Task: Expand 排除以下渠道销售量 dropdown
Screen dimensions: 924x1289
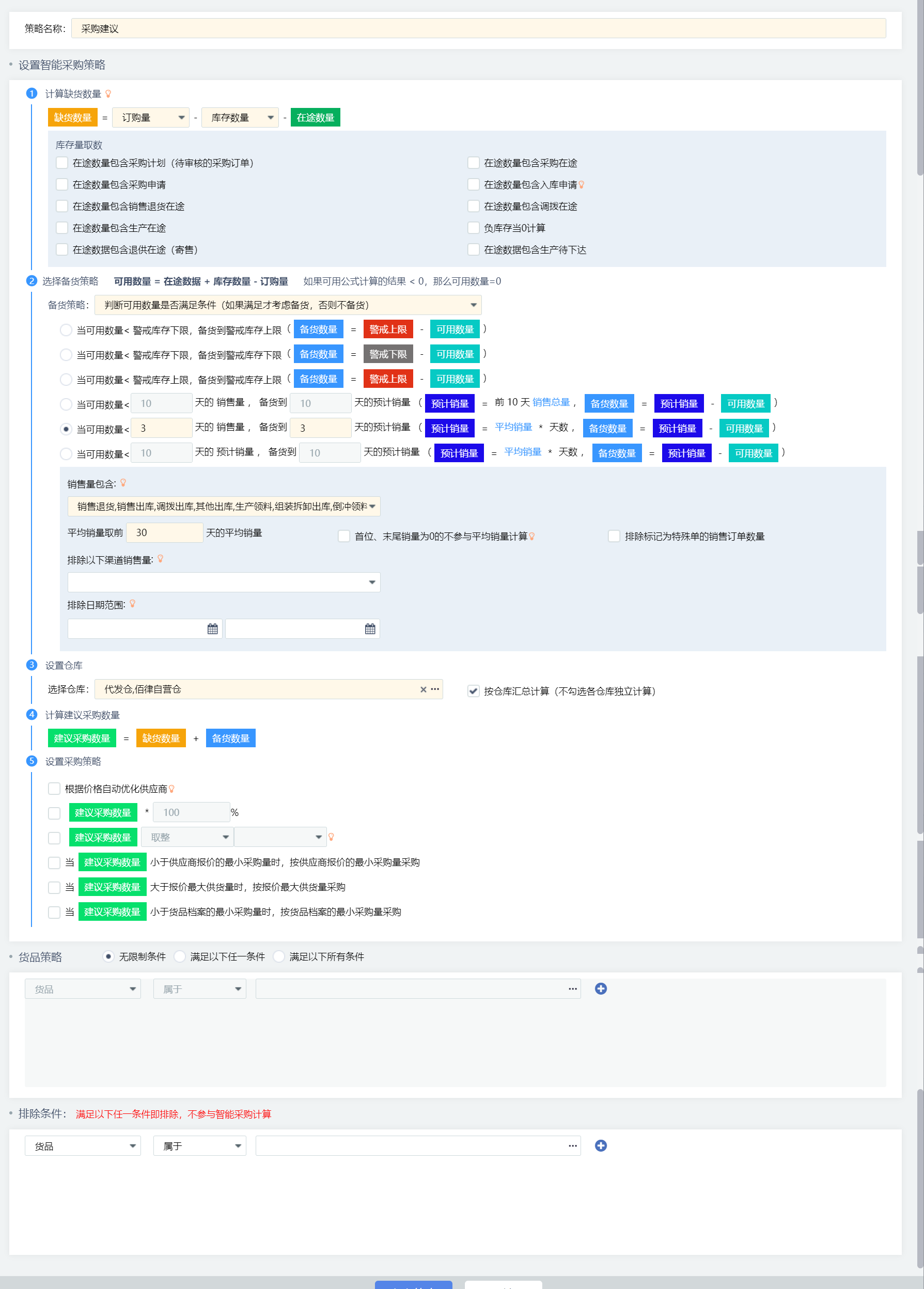Action: point(224,582)
